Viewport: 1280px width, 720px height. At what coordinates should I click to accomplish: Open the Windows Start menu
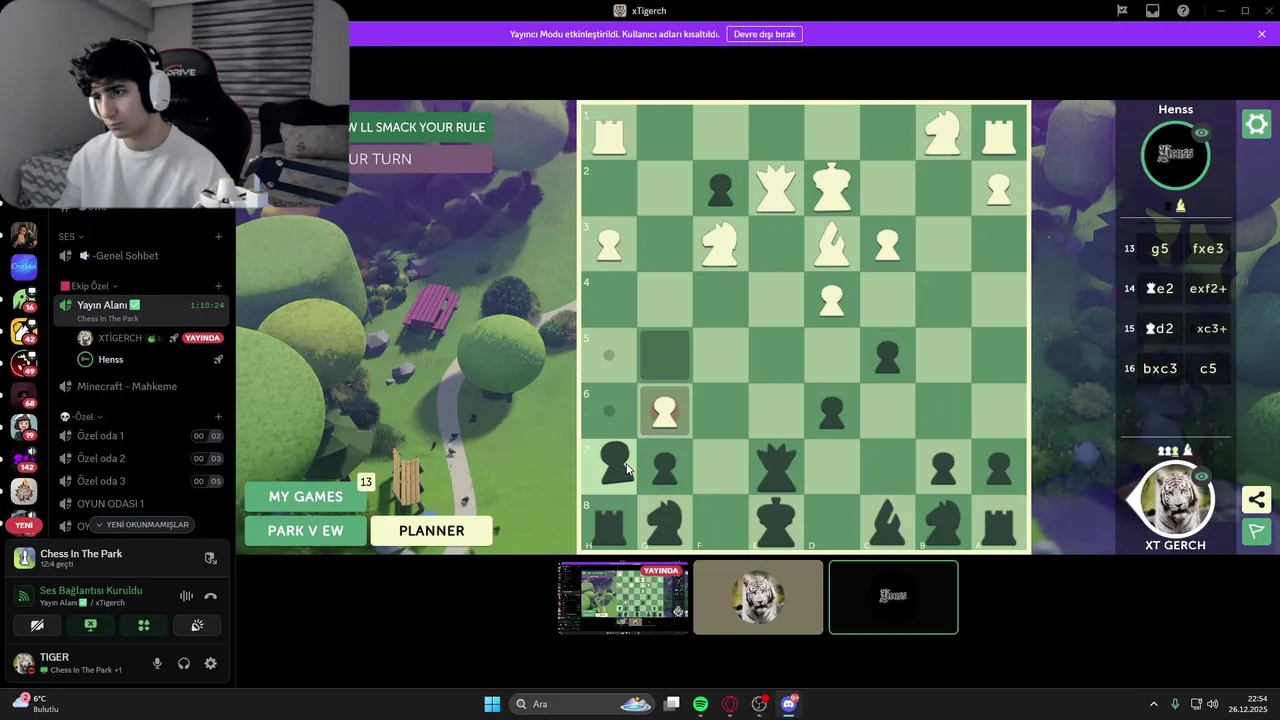492,704
